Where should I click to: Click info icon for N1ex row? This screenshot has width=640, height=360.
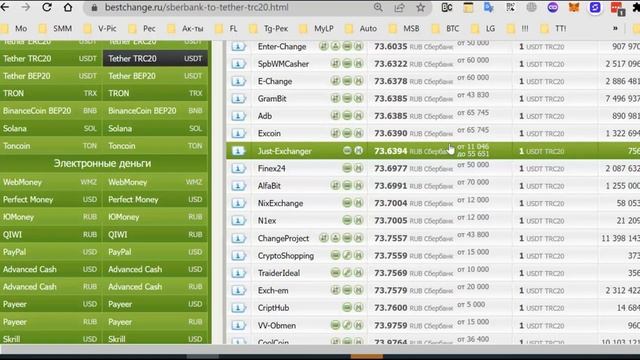point(238,221)
